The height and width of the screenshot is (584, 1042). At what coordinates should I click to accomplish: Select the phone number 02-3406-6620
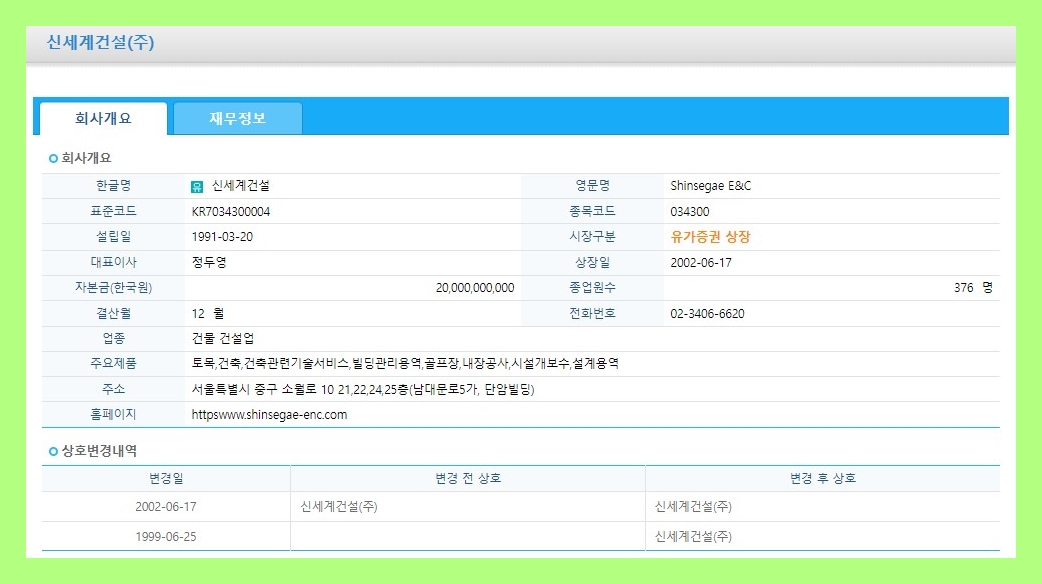tap(707, 314)
